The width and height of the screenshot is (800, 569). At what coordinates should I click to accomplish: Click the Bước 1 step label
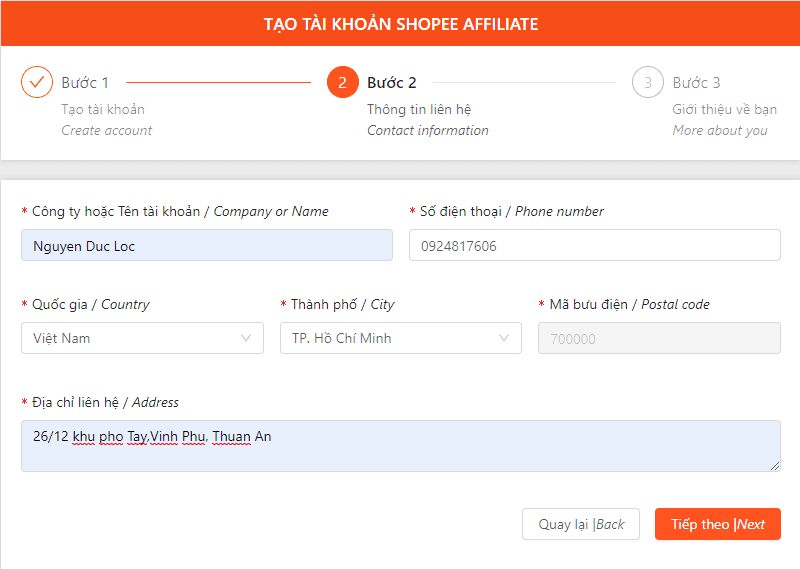[85, 83]
